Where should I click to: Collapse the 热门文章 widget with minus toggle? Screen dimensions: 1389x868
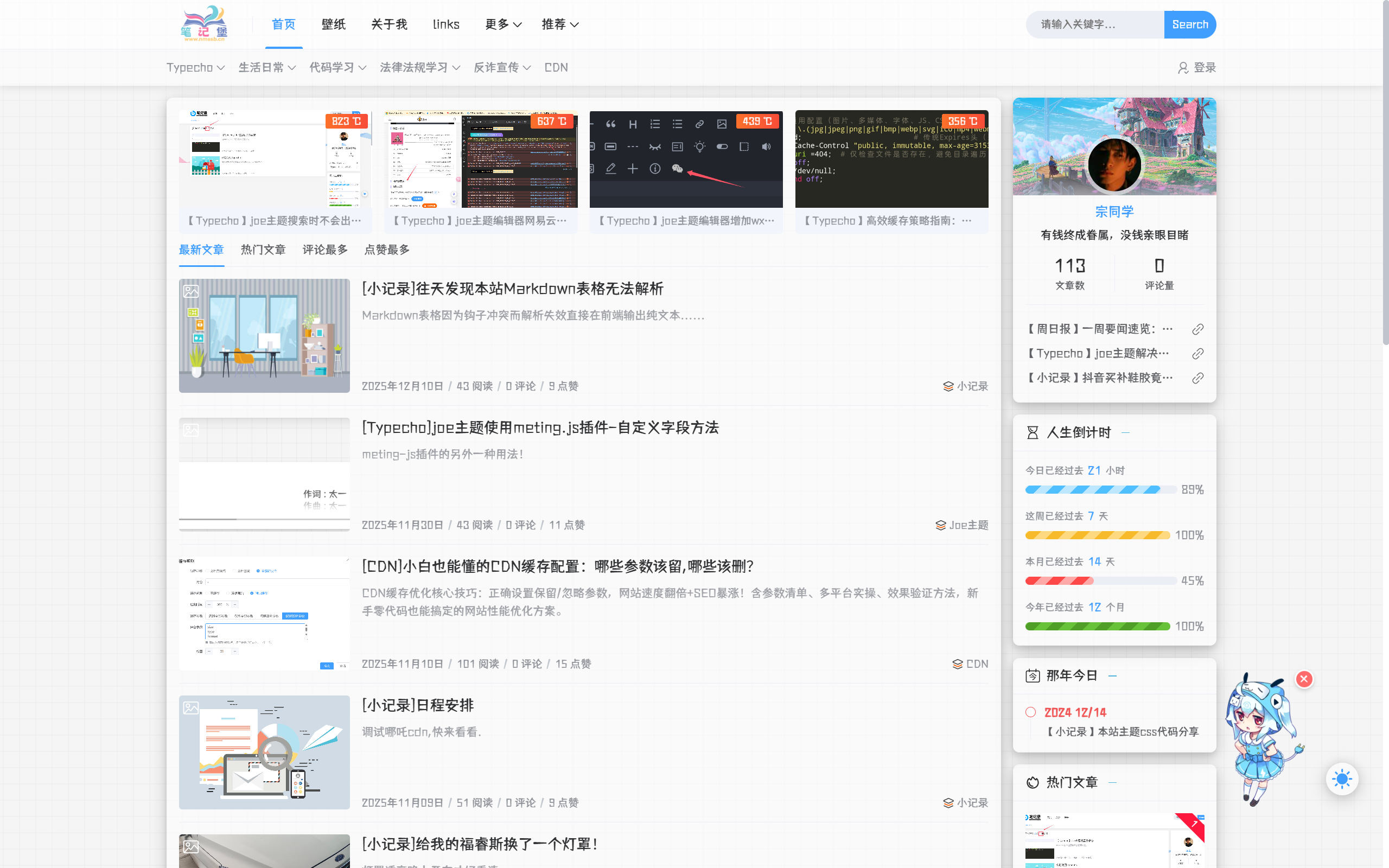click(1112, 782)
